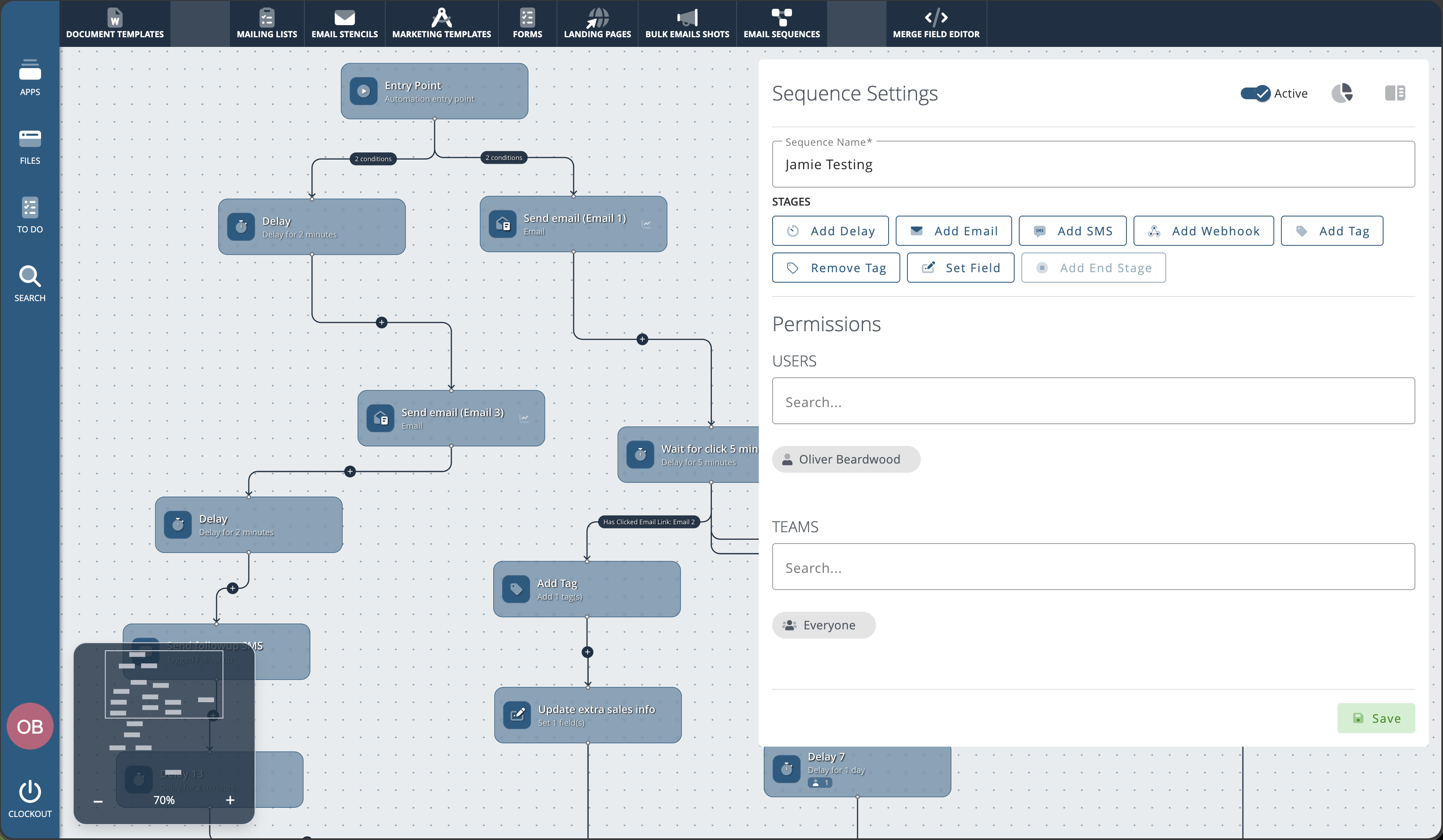Image resolution: width=1443 pixels, height=840 pixels.
Task: Open right 2 conditions label
Action: point(504,157)
